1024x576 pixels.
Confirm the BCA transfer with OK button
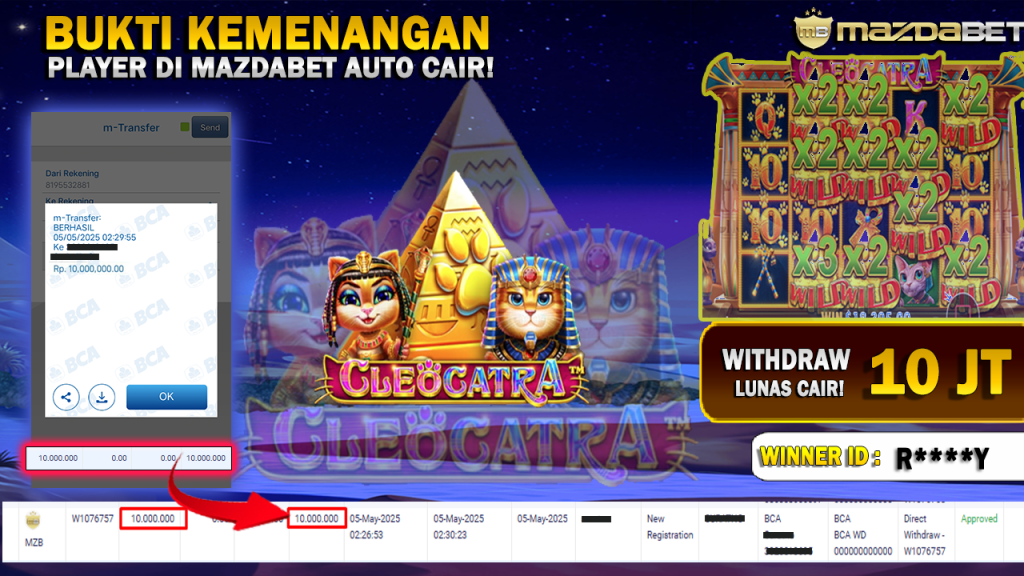(167, 396)
